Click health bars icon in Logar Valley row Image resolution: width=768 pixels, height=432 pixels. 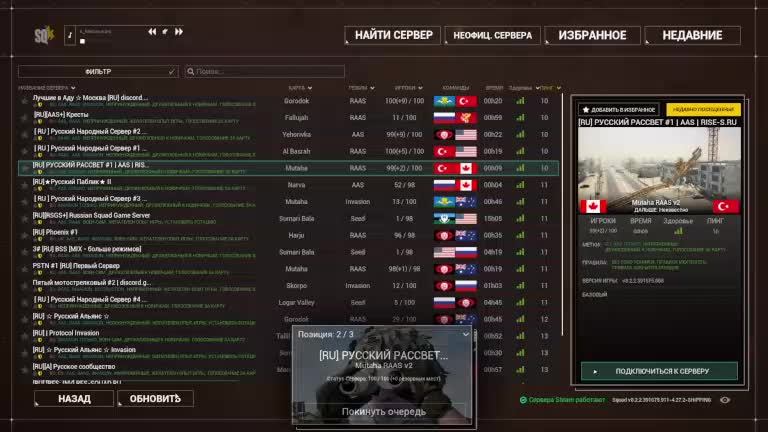520,303
